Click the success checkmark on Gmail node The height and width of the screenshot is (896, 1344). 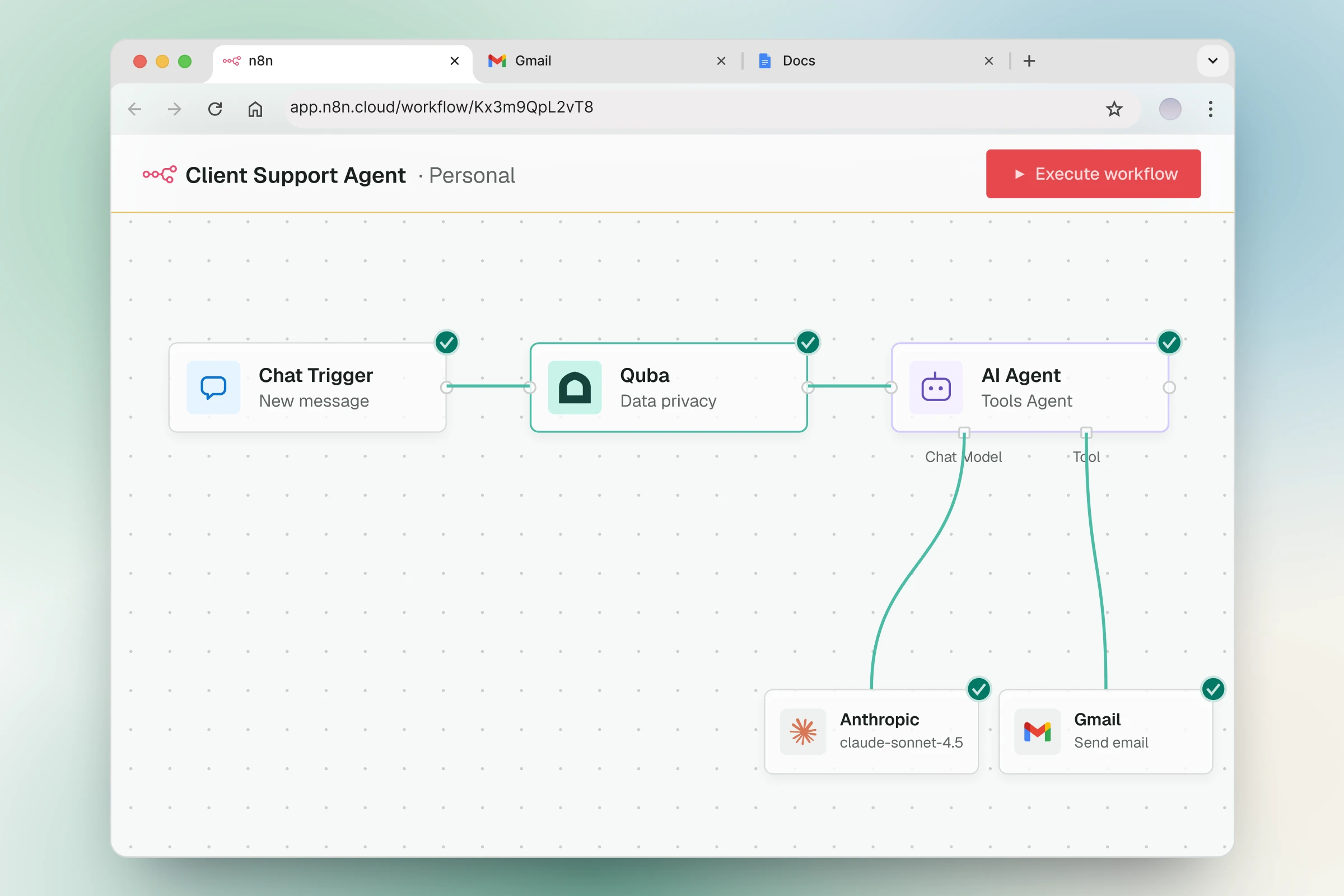tap(1212, 690)
